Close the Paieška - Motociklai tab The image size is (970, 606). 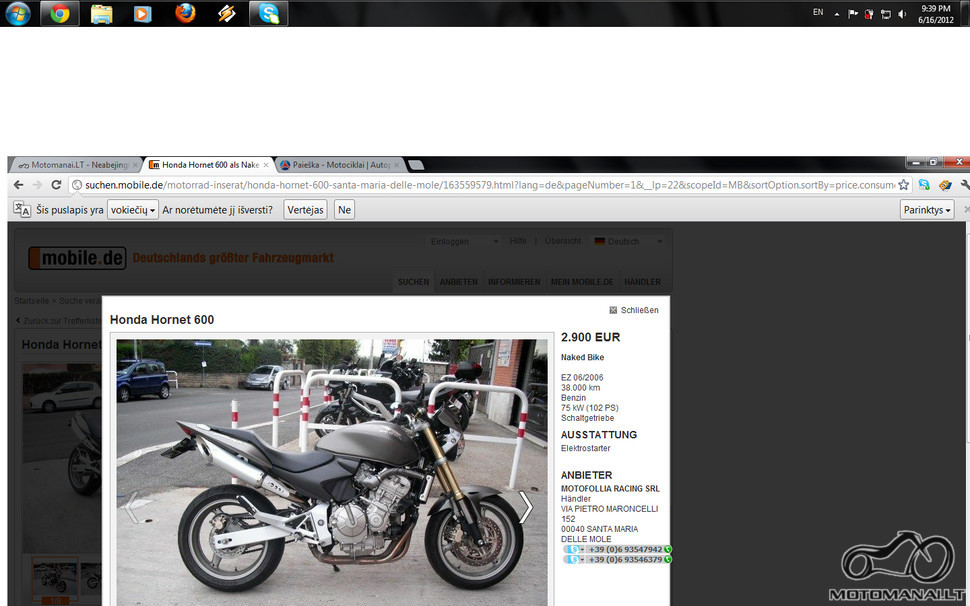[x=397, y=165]
